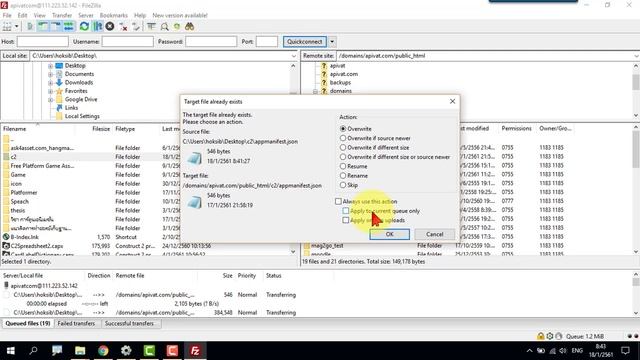Open the Quickconnect history dropdown
This screenshot has height=360, width=640.
[x=332, y=42]
